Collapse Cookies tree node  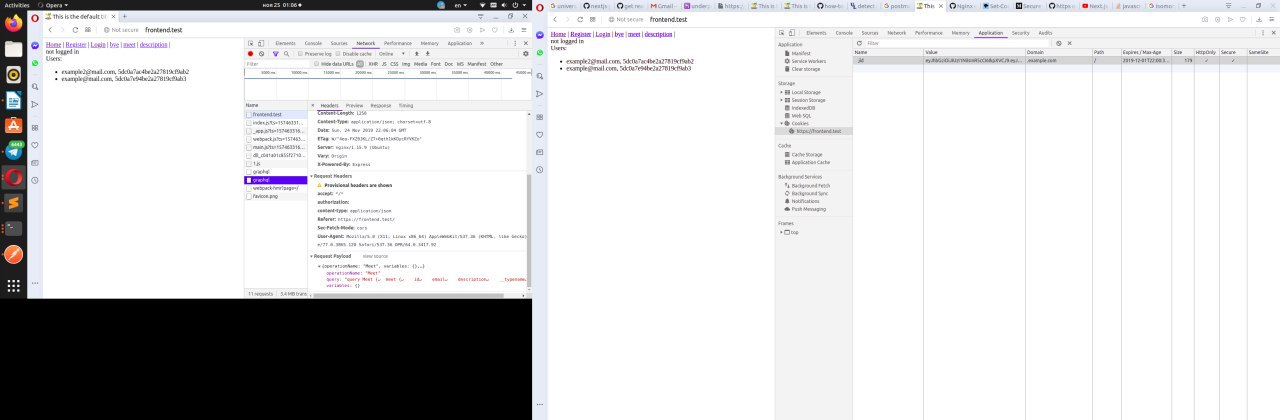click(x=782, y=124)
